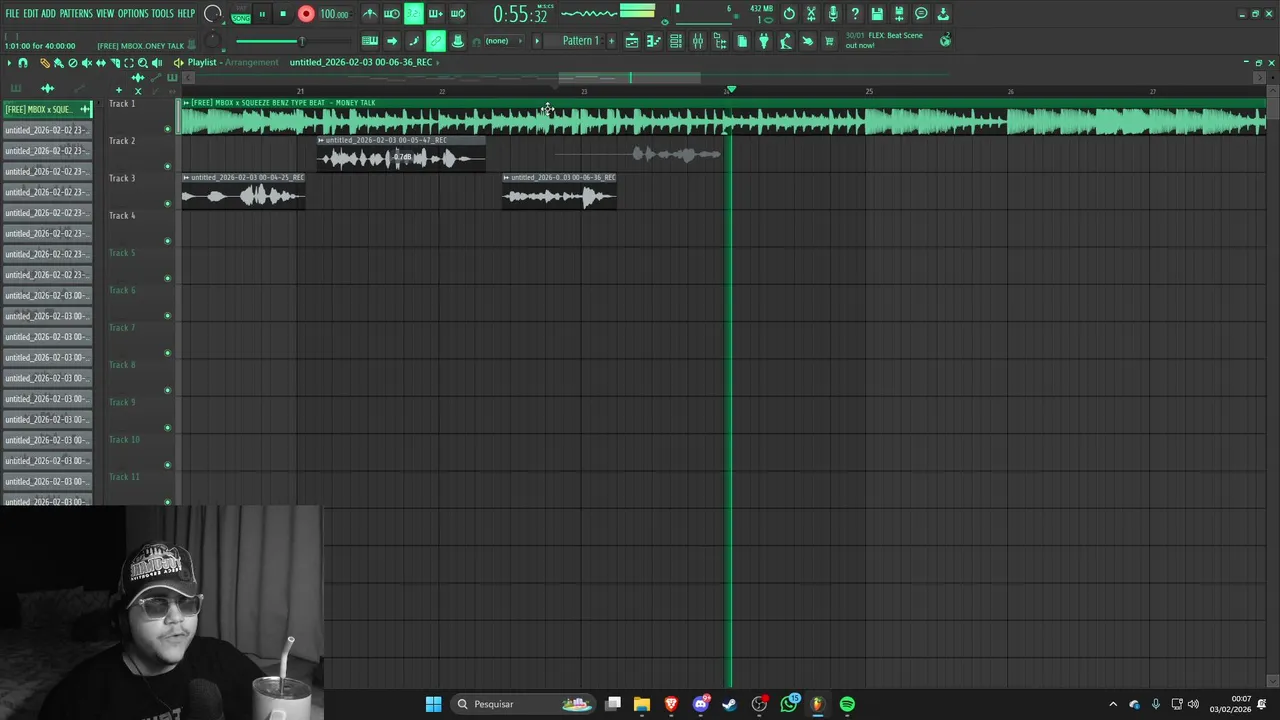Open the FILE menu
This screenshot has width=1280, height=720.
(x=12, y=14)
